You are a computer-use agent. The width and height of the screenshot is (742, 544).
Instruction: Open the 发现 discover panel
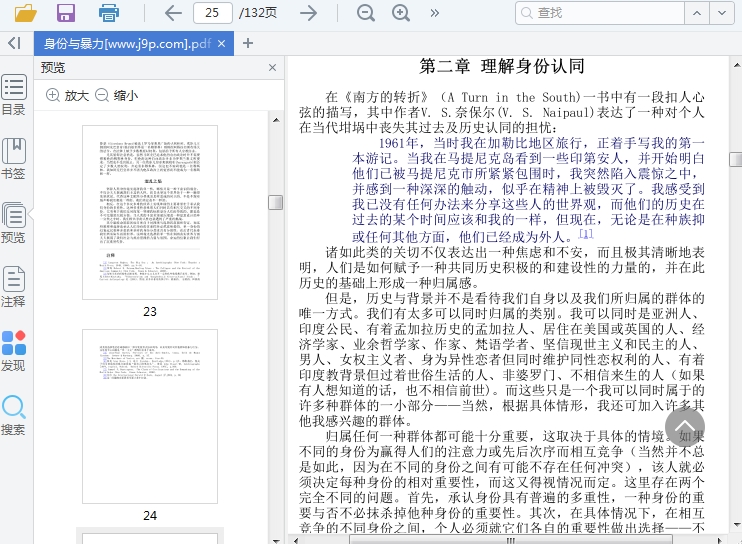tap(14, 352)
